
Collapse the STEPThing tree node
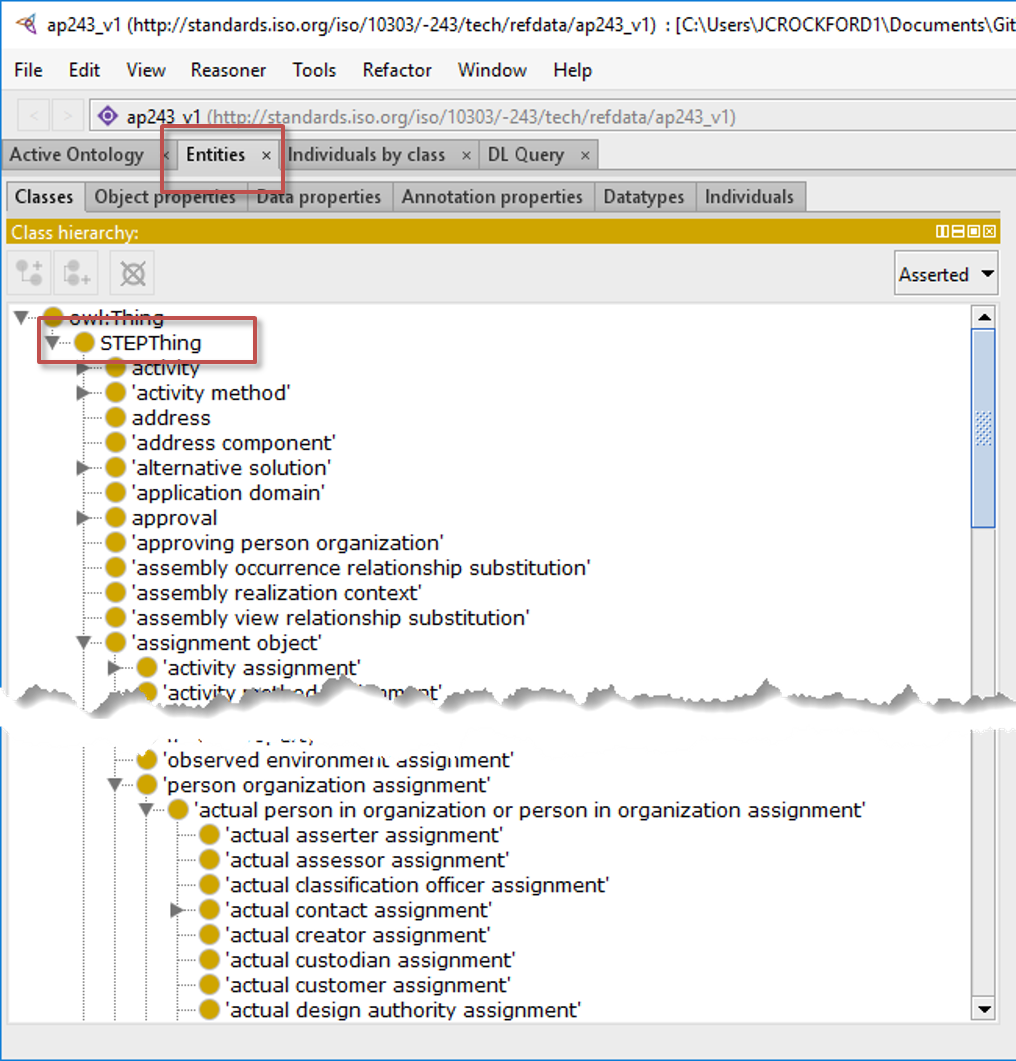click(52, 343)
